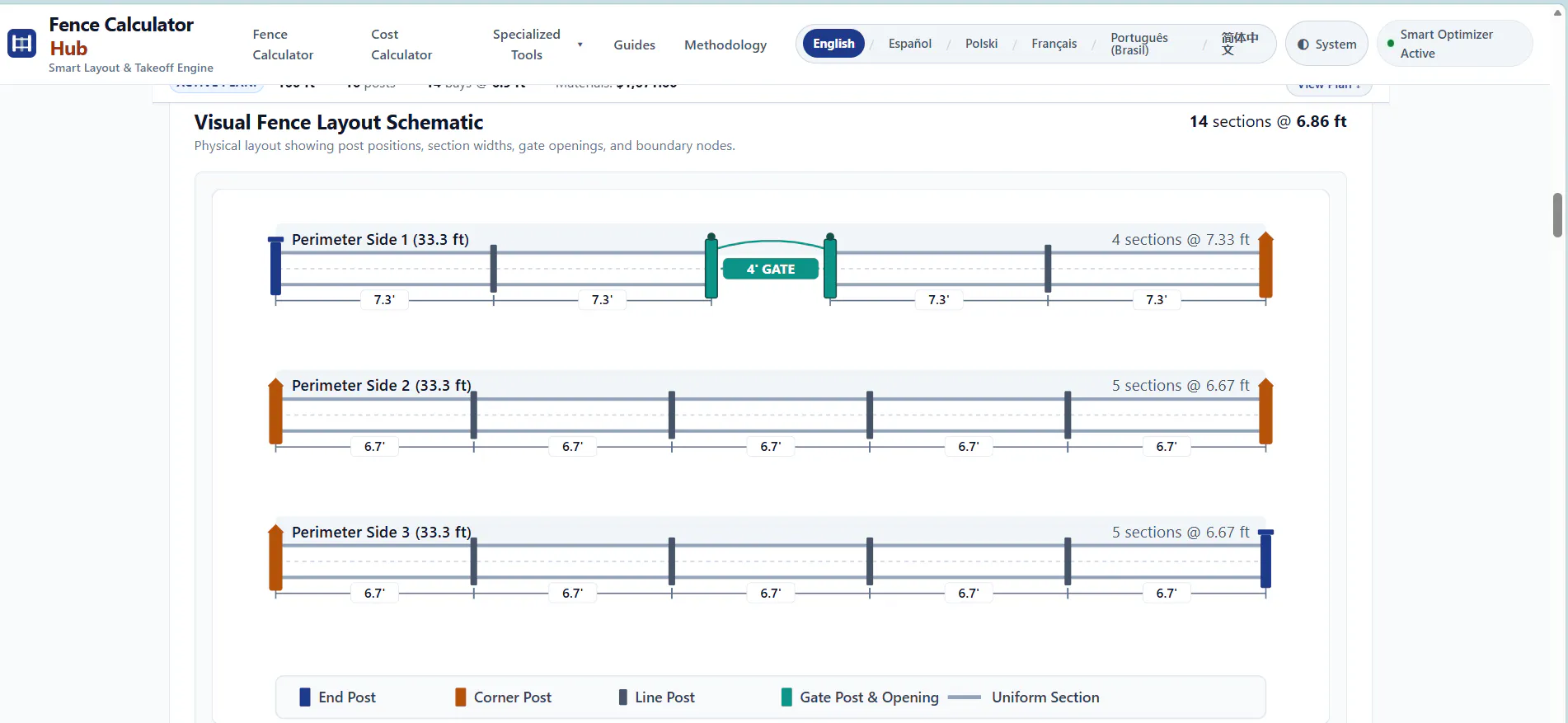Image resolution: width=1568 pixels, height=723 pixels.
Task: Click the Fence Calculator Hub logo icon
Action: coord(21,44)
